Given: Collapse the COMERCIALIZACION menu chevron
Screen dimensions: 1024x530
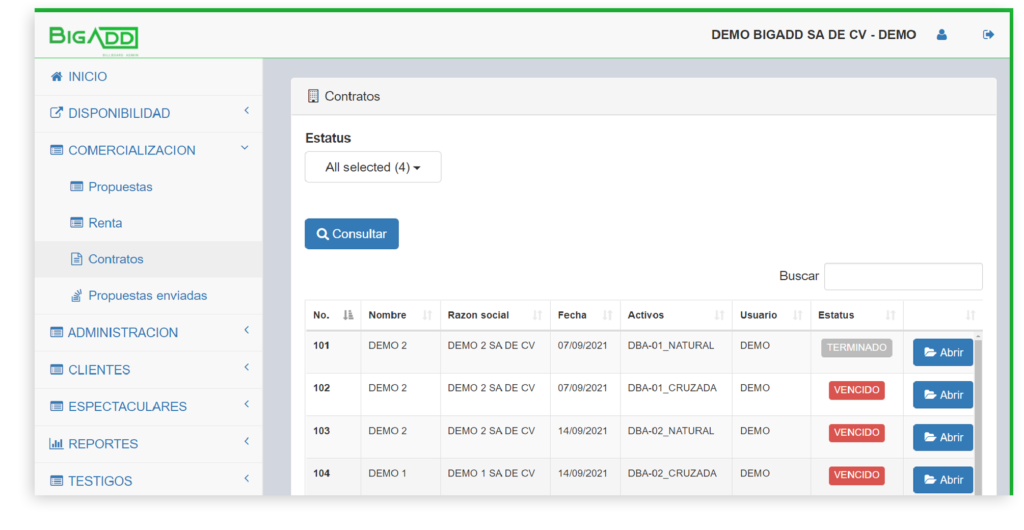Looking at the screenshot, I should (245, 148).
